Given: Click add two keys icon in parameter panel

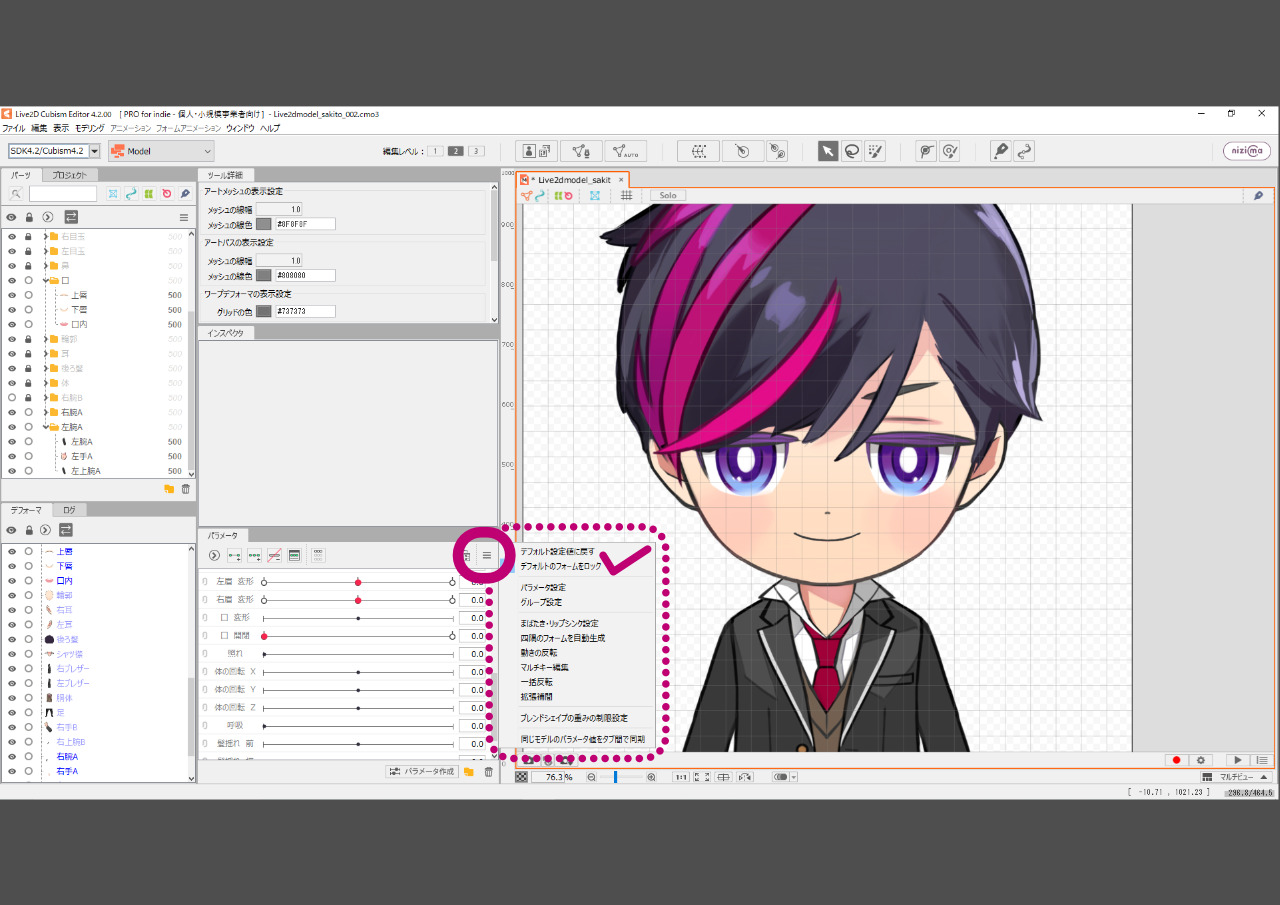Looking at the screenshot, I should (x=234, y=555).
